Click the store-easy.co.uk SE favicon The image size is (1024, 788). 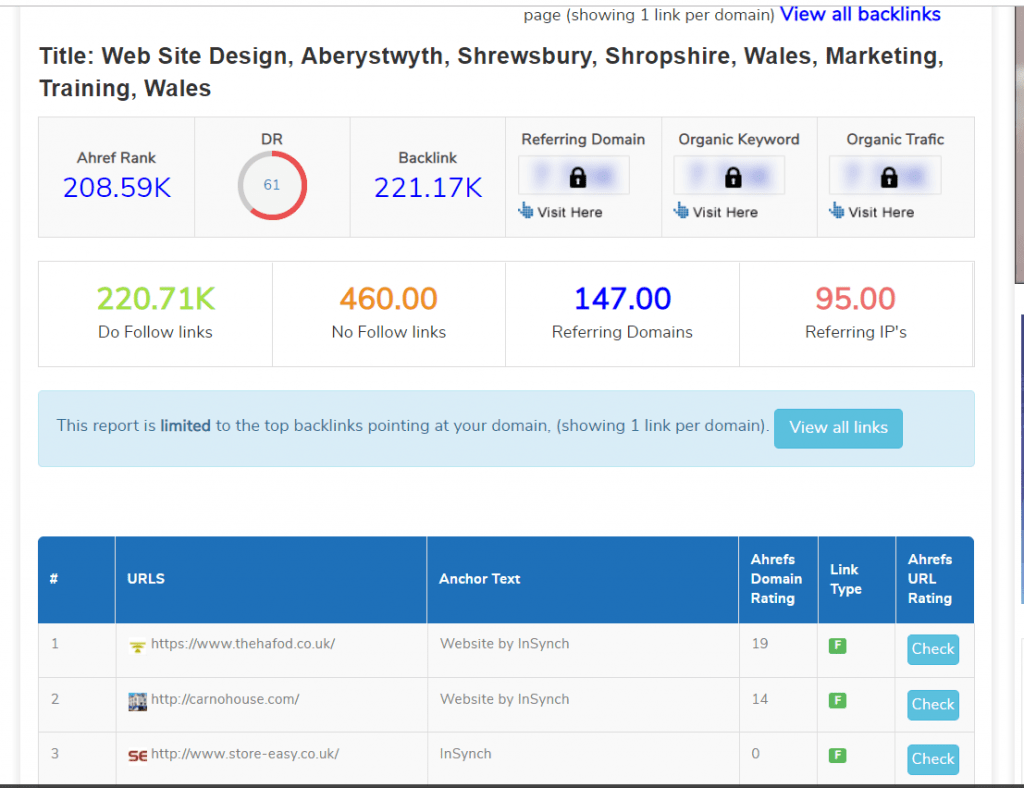(x=137, y=756)
